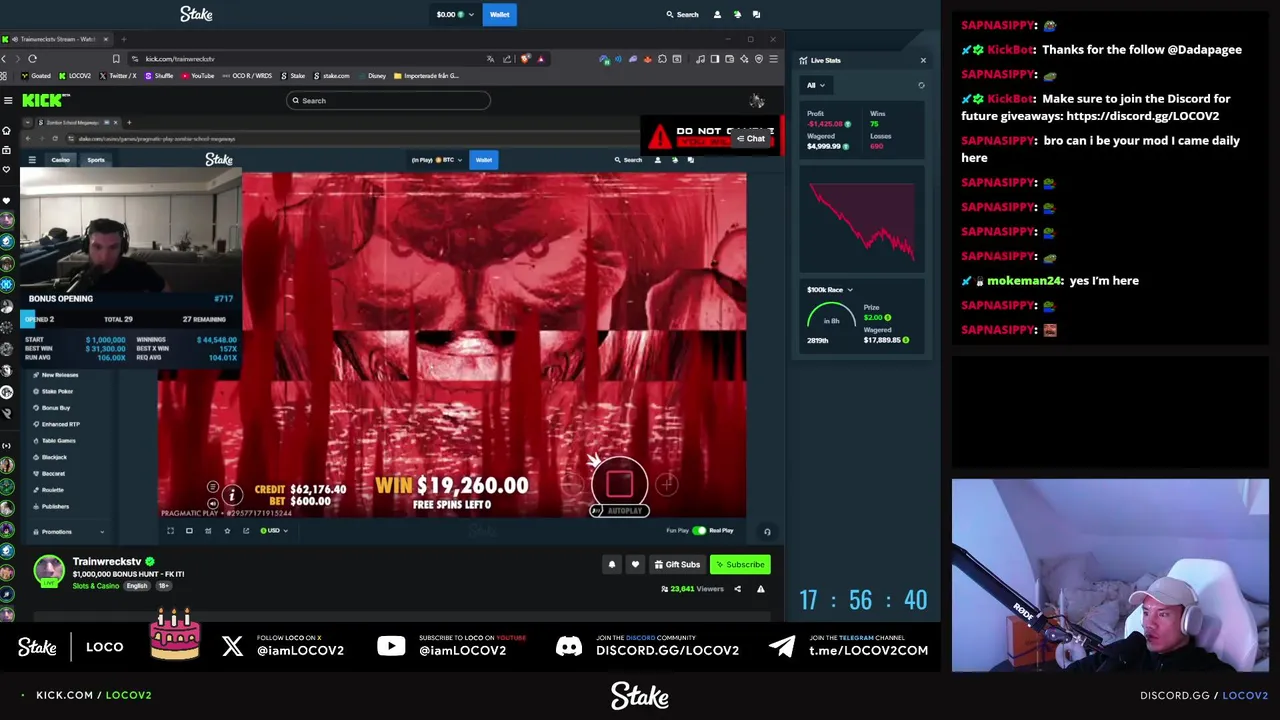
Task: Open Bonus Buy in casino sidebar
Action: [x=52, y=408]
